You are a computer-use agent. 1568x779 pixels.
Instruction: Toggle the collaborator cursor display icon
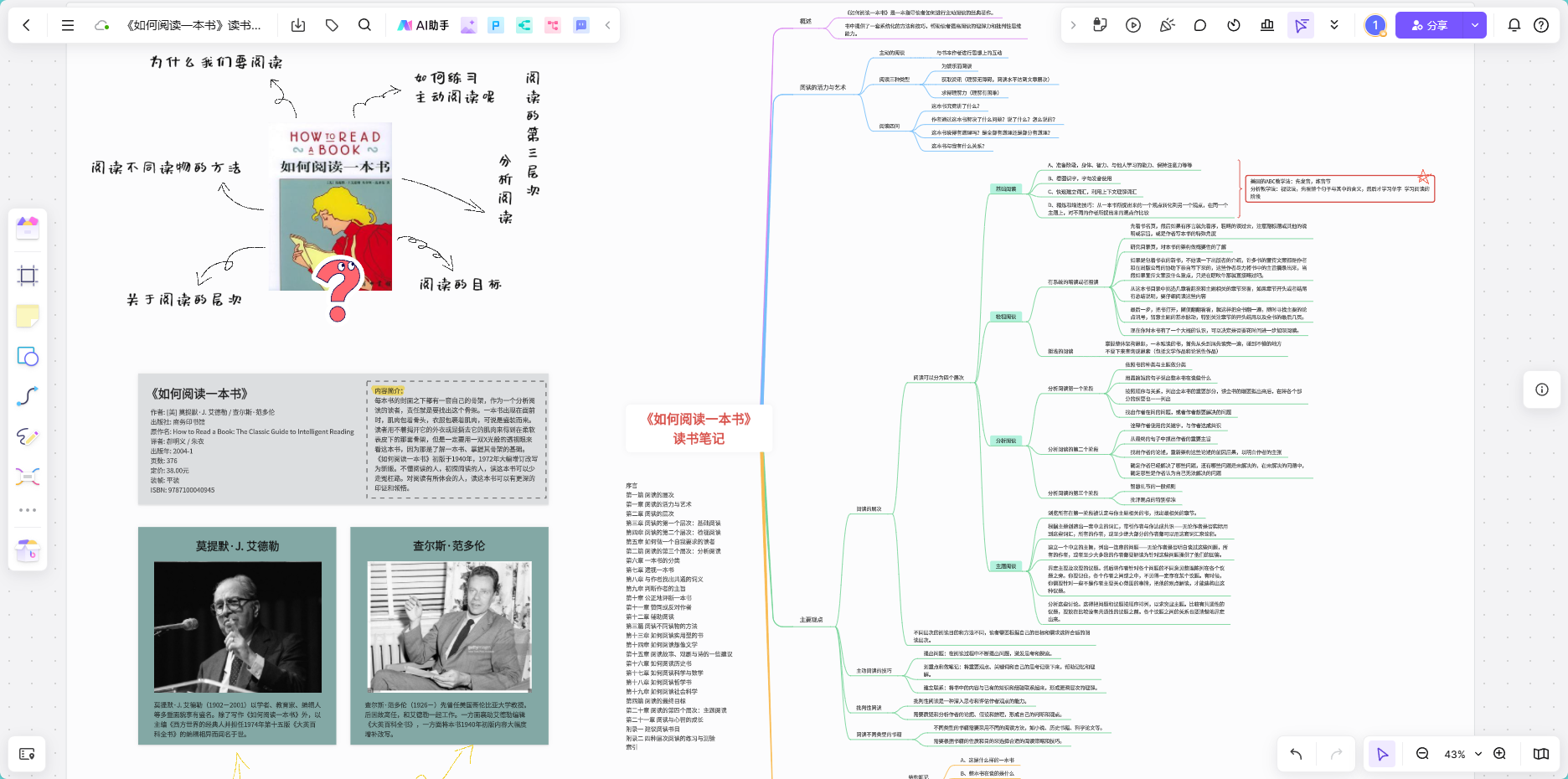(x=1301, y=25)
